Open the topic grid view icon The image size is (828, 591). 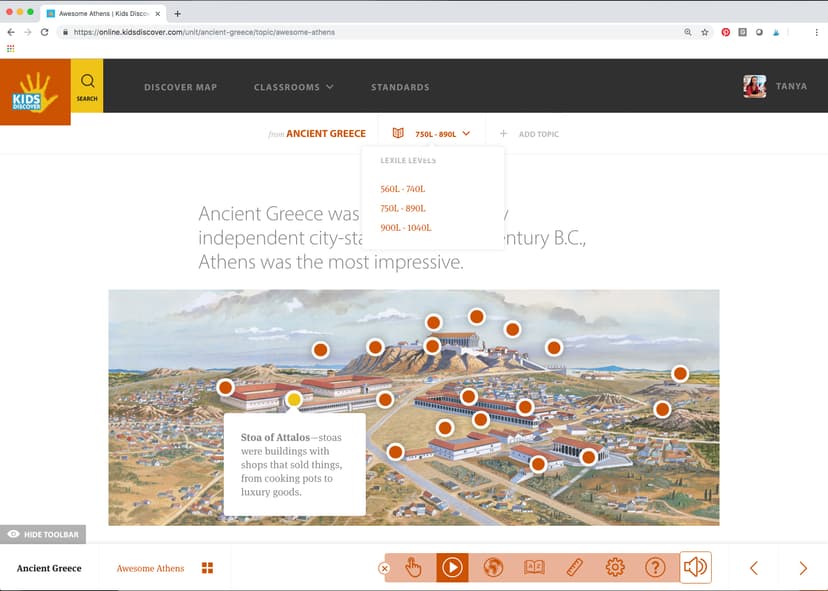click(208, 568)
